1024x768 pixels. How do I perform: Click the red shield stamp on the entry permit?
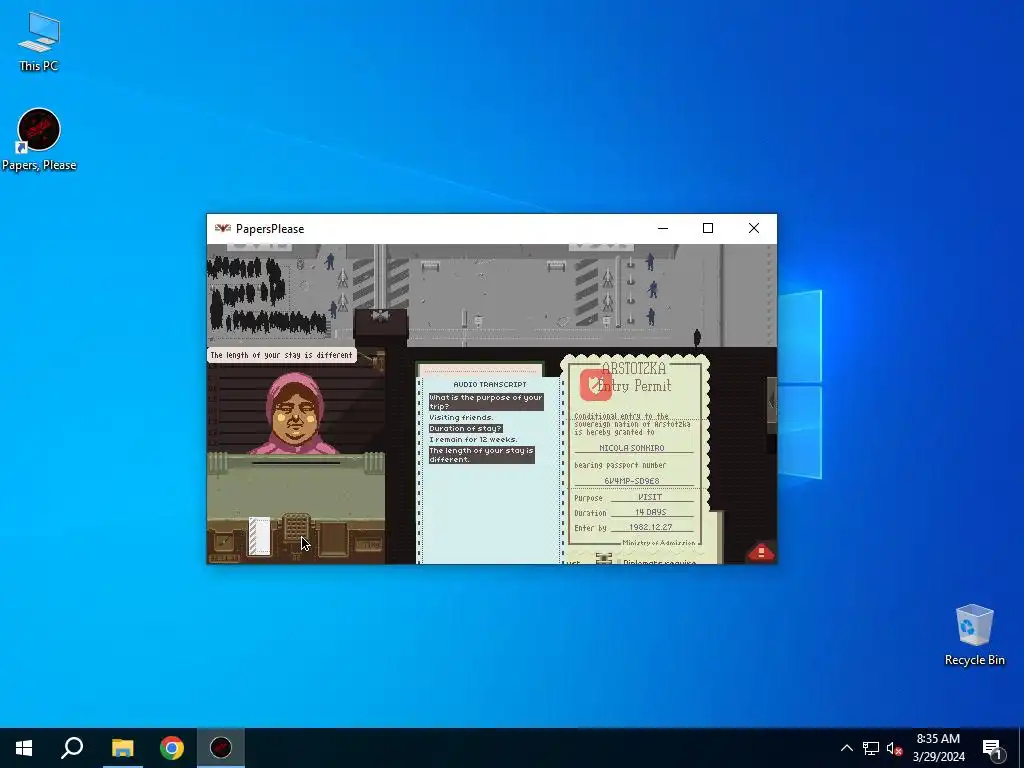596,385
